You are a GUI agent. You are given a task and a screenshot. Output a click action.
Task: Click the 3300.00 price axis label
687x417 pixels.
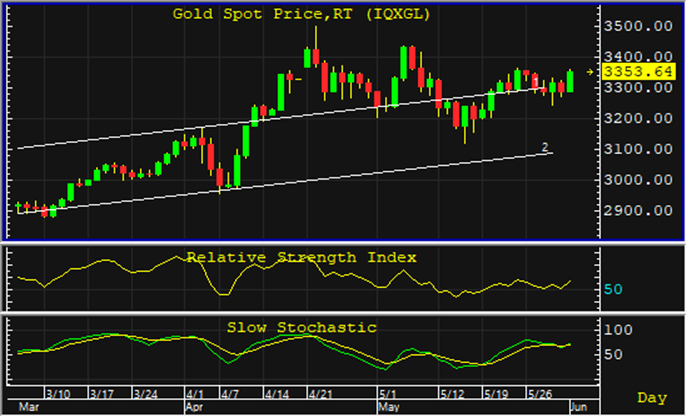click(x=638, y=88)
